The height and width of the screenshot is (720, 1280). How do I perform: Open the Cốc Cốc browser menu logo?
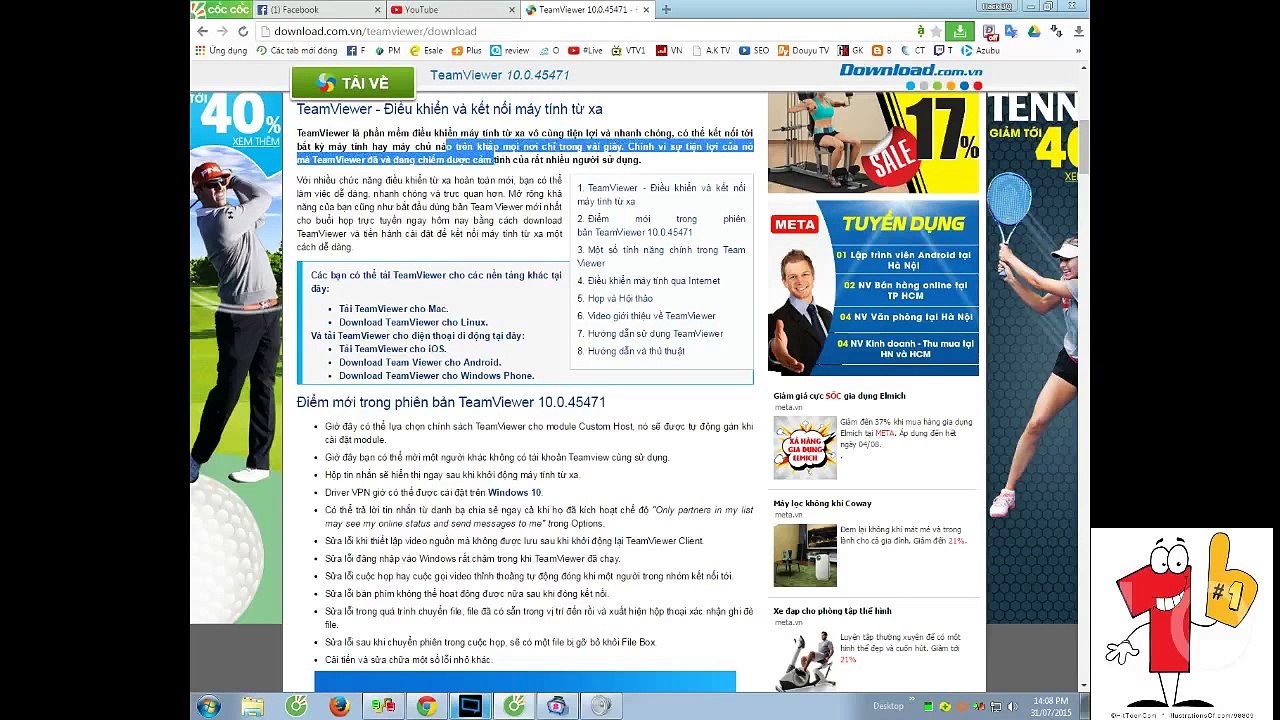[x=221, y=9]
